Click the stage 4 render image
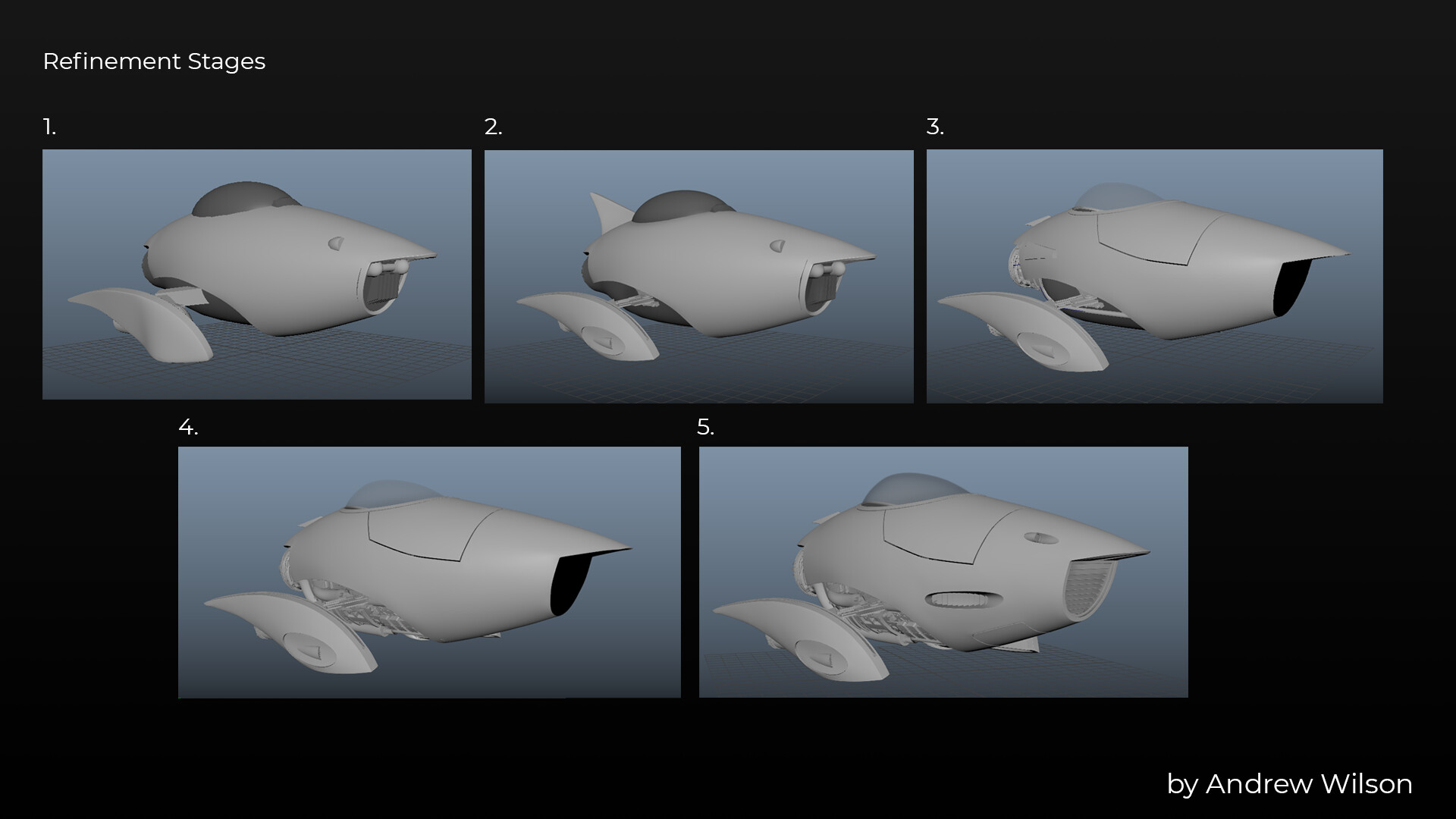This screenshot has width=1456, height=819. 429,572
